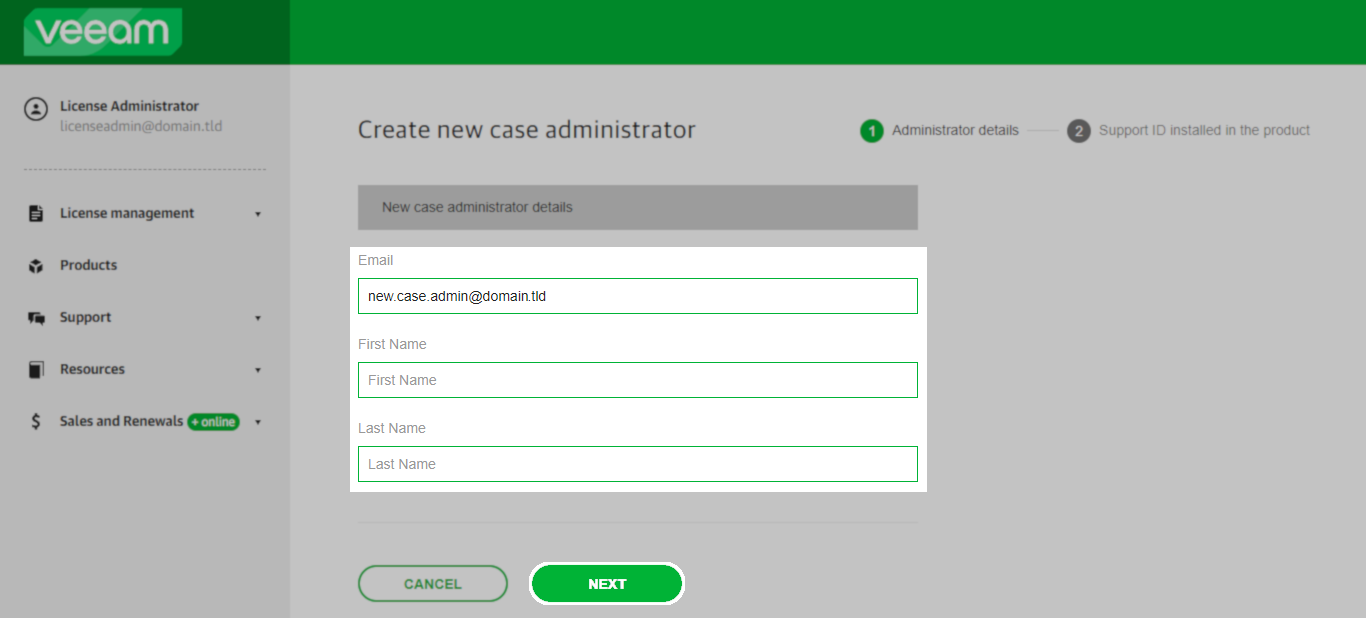Click the First Name input field
The height and width of the screenshot is (618, 1366).
[638, 380]
